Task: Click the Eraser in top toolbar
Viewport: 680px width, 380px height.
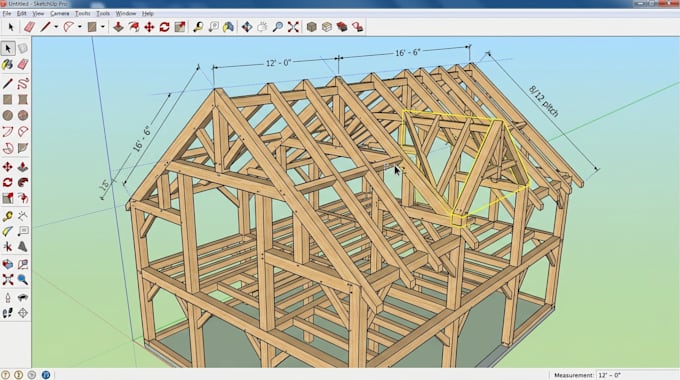Action: 29,27
